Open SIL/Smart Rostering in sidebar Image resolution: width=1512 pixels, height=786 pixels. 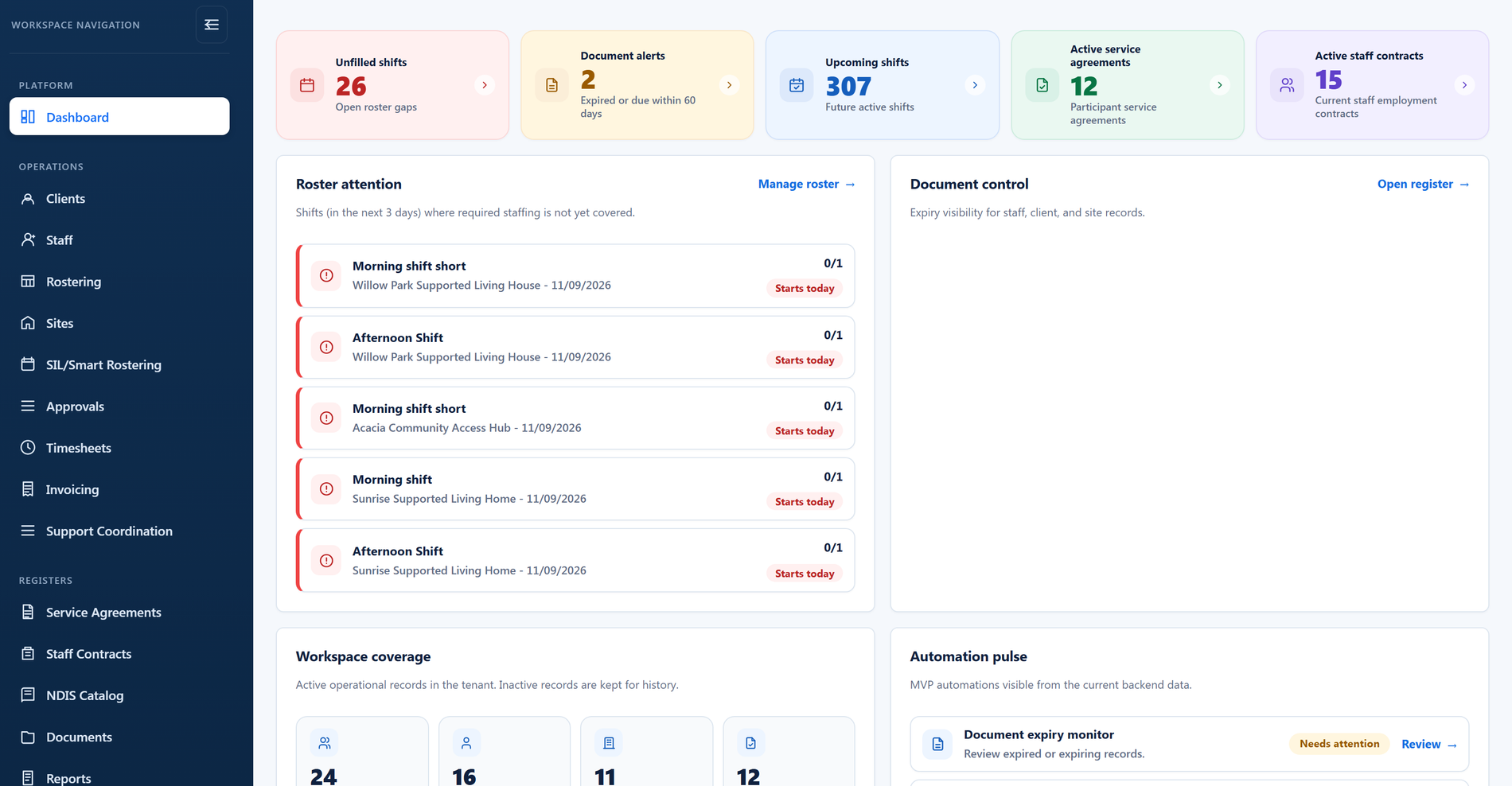point(119,365)
